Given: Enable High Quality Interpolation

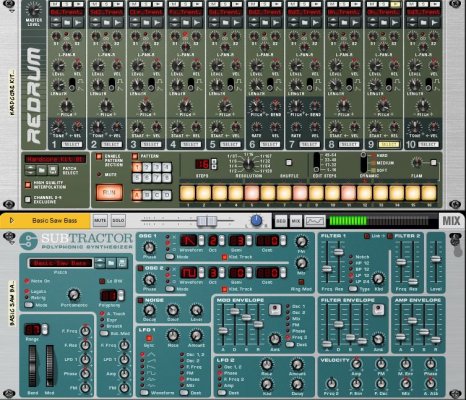Looking at the screenshot, I should pos(28,185).
